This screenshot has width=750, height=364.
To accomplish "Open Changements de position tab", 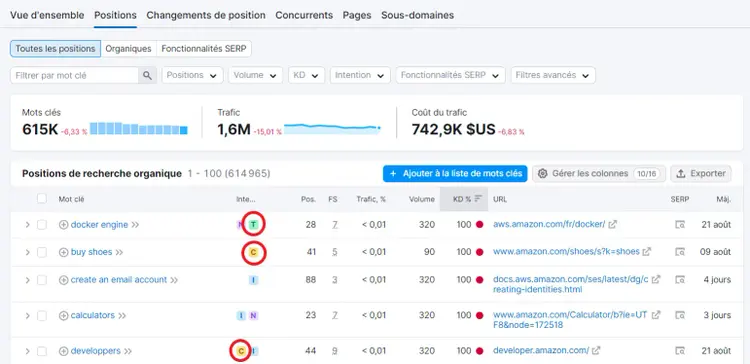I will pyautogui.click(x=206, y=15).
